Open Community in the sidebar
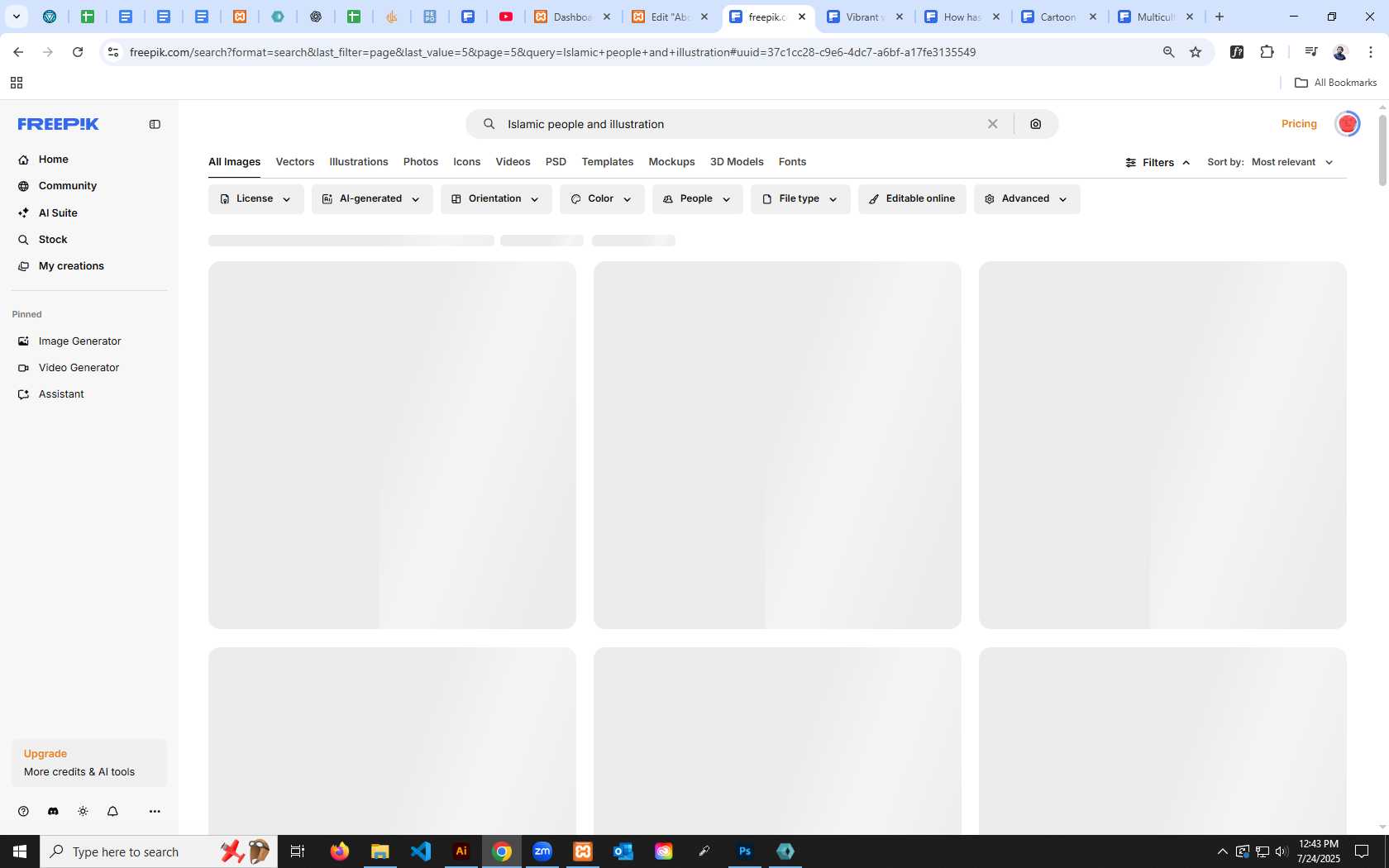Viewport: 1389px width, 868px height. [67, 186]
